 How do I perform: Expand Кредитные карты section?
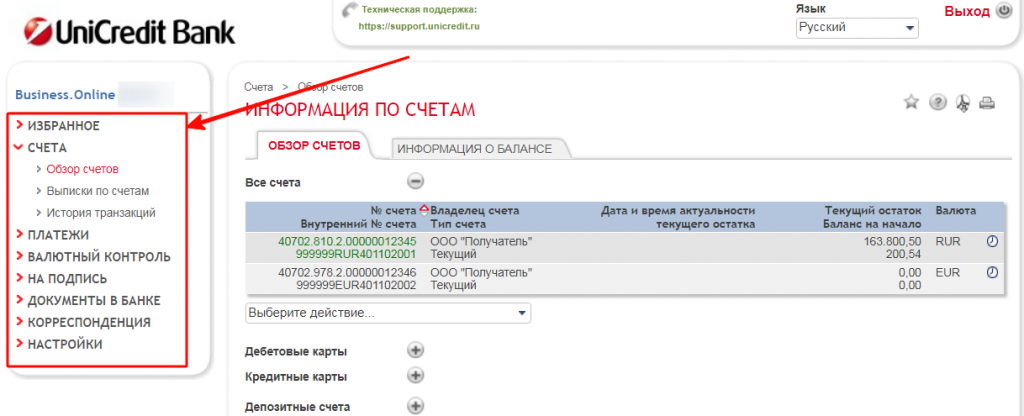click(x=415, y=376)
